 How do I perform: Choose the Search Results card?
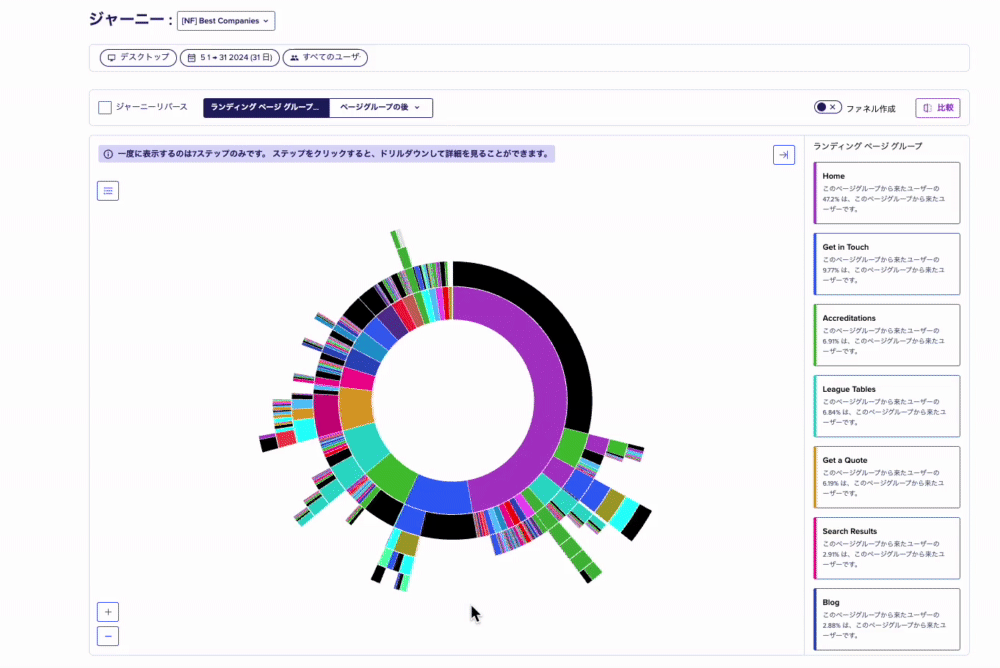click(x=887, y=548)
